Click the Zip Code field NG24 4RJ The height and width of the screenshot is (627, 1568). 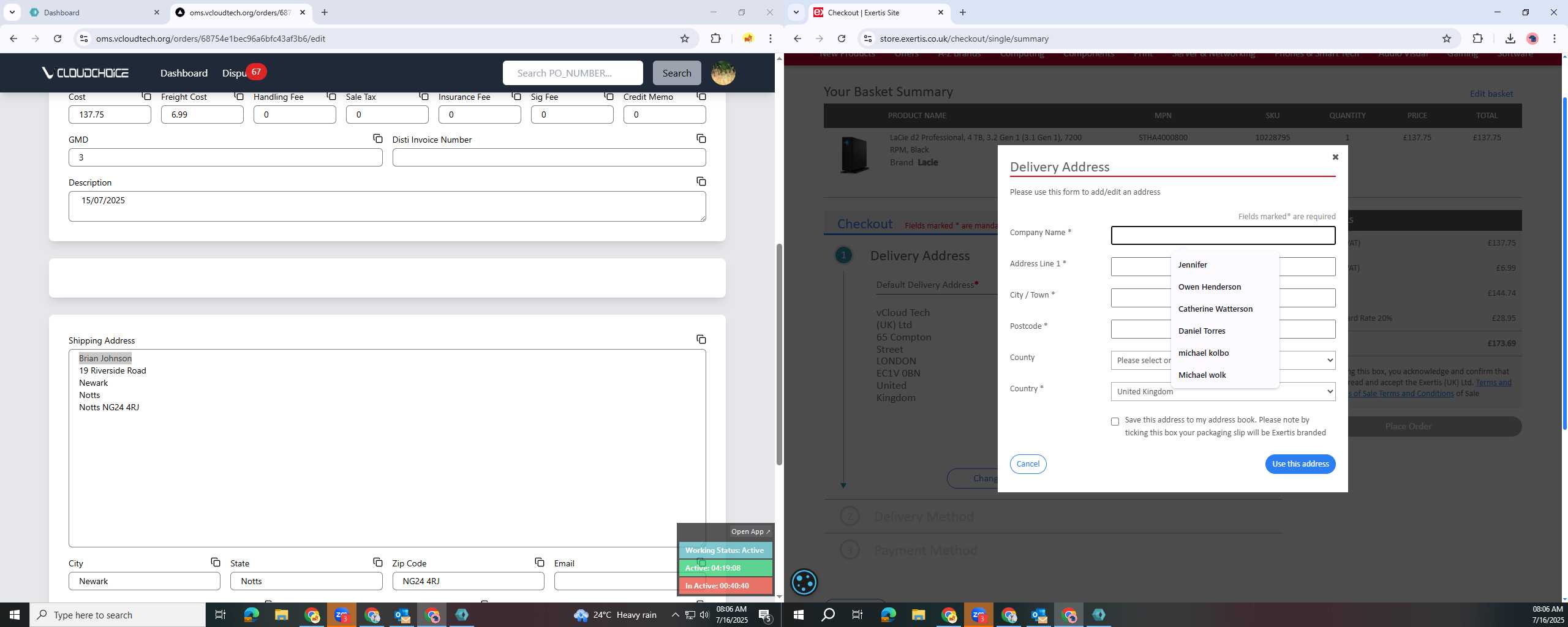point(468,581)
